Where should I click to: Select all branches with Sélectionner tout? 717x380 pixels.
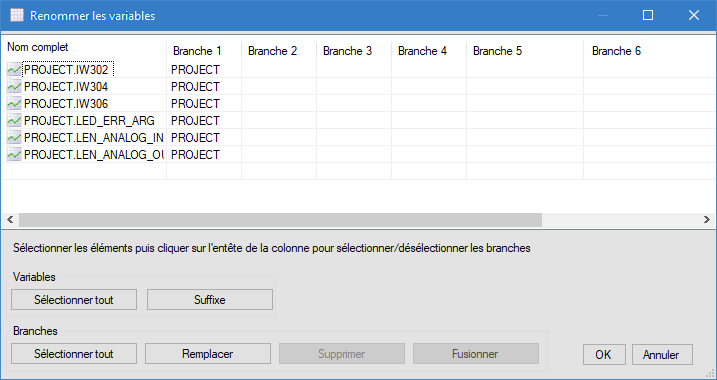pyautogui.click(x=74, y=354)
